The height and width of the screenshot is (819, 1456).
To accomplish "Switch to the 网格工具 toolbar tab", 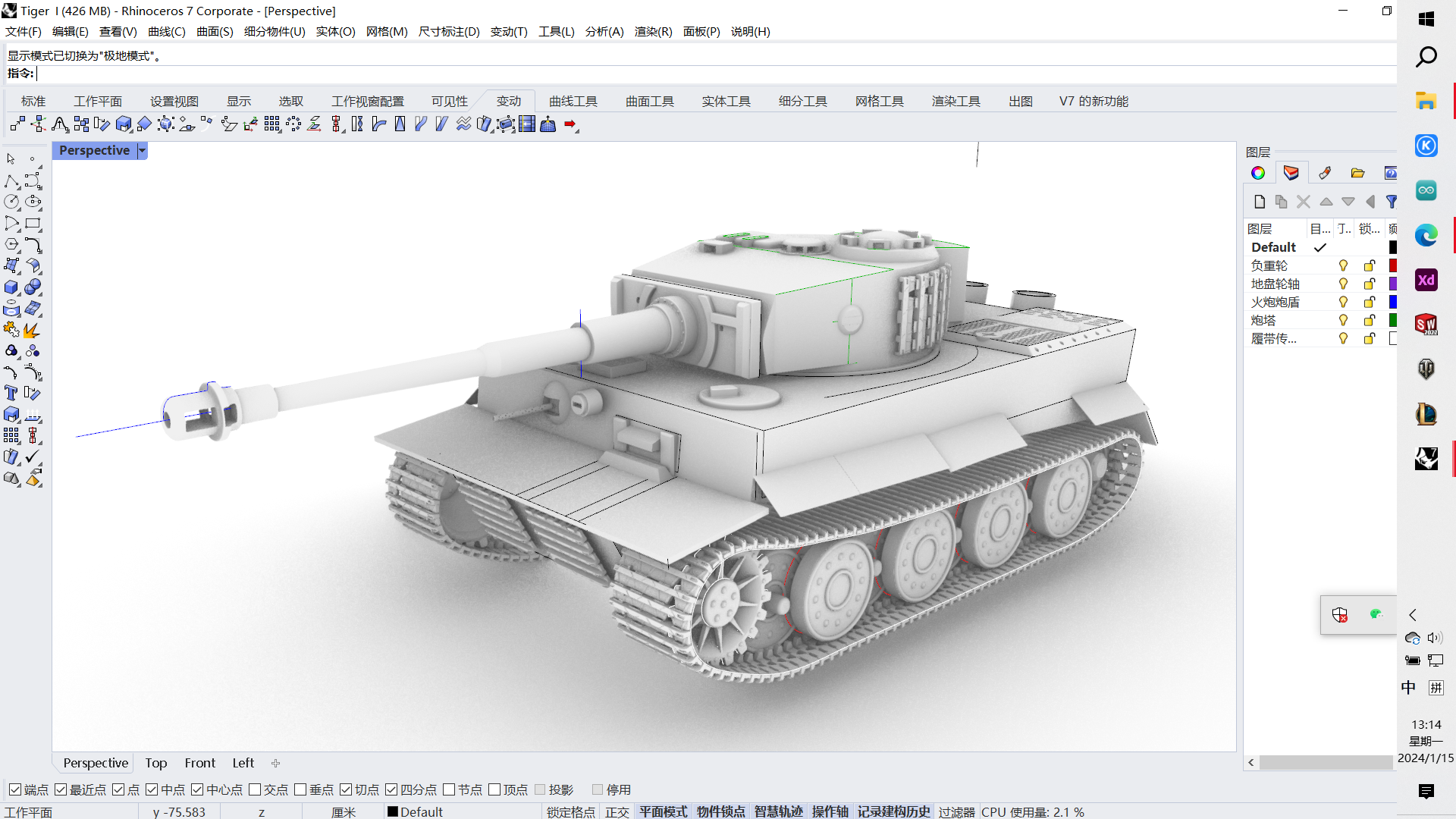I will pyautogui.click(x=879, y=101).
